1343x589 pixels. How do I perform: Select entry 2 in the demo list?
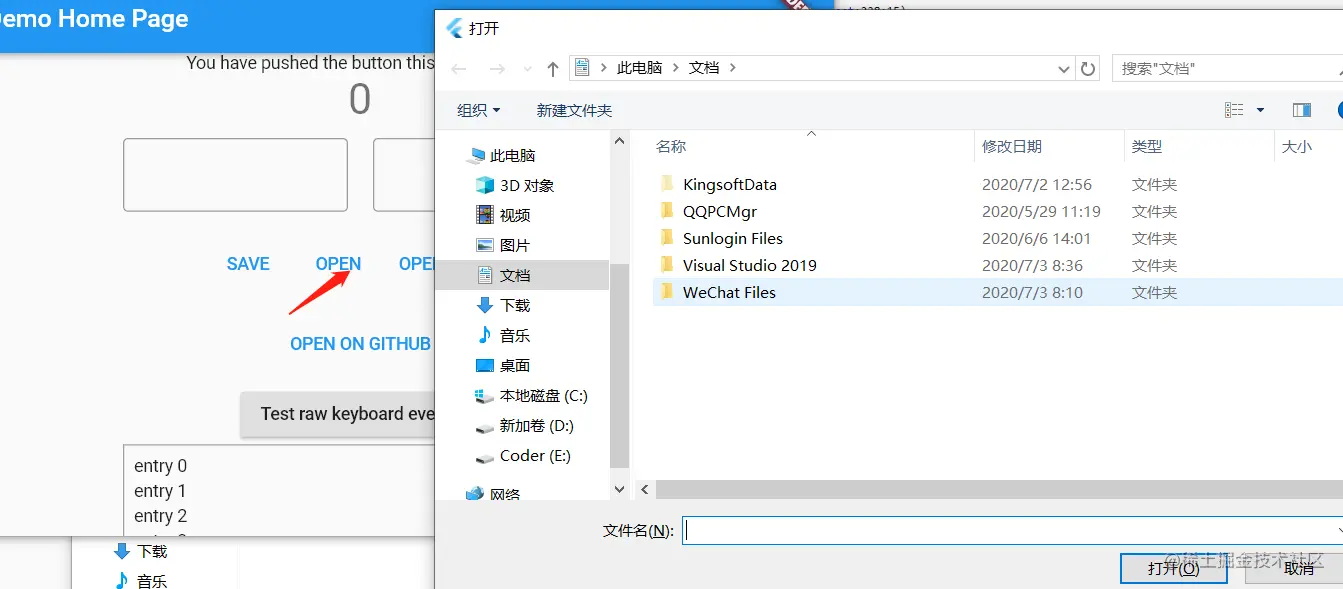(160, 516)
